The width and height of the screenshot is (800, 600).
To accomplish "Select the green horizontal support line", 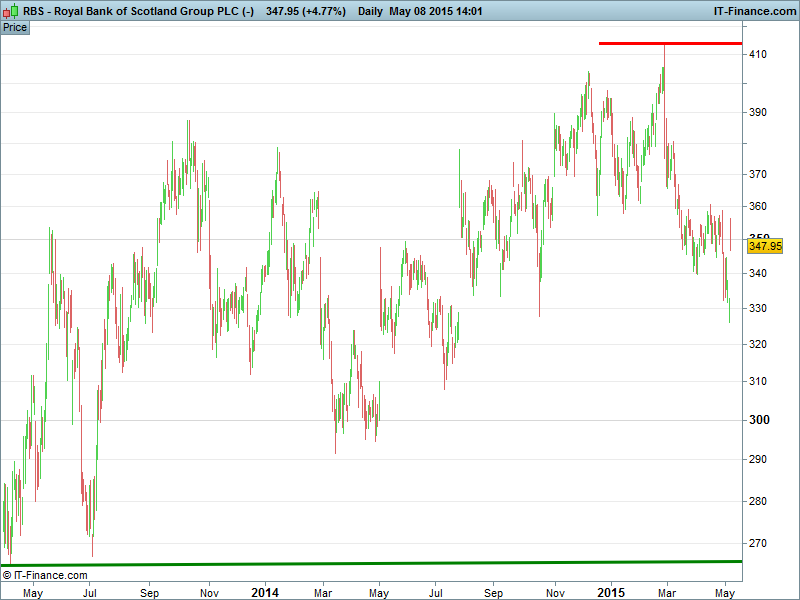I will [x=400, y=563].
